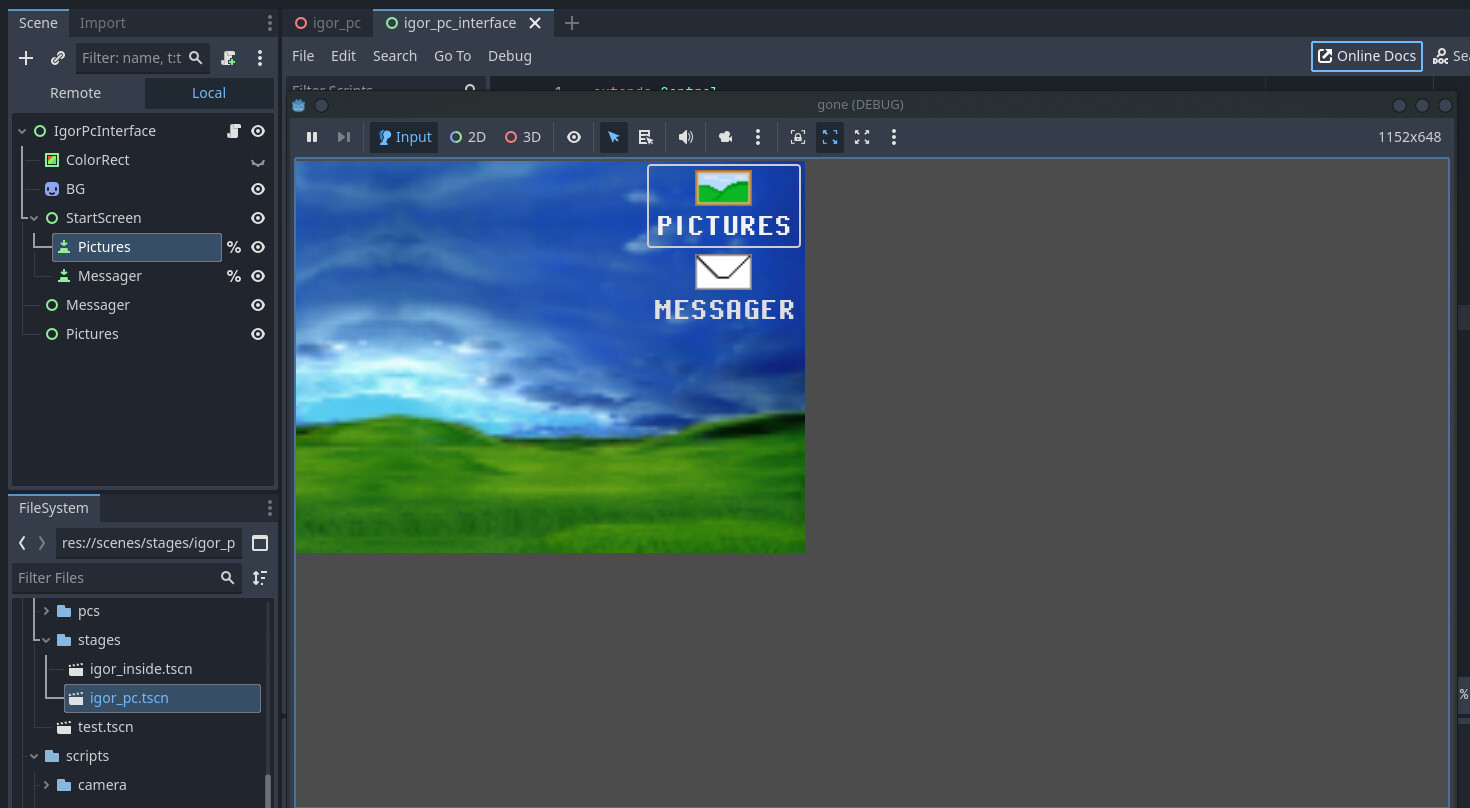
Task: Click the attach script icon
Action: [x=229, y=58]
